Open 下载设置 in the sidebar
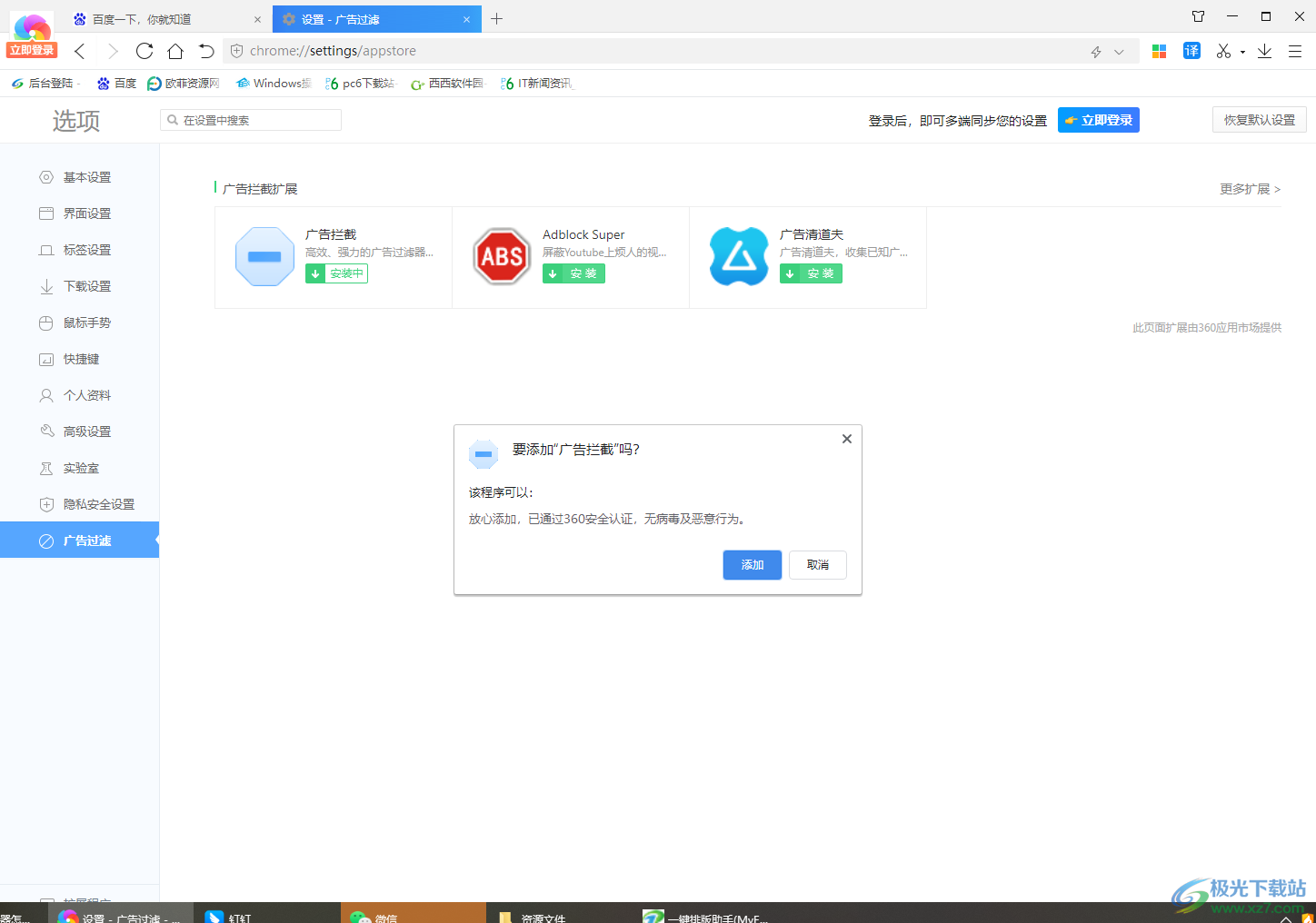 79,286
